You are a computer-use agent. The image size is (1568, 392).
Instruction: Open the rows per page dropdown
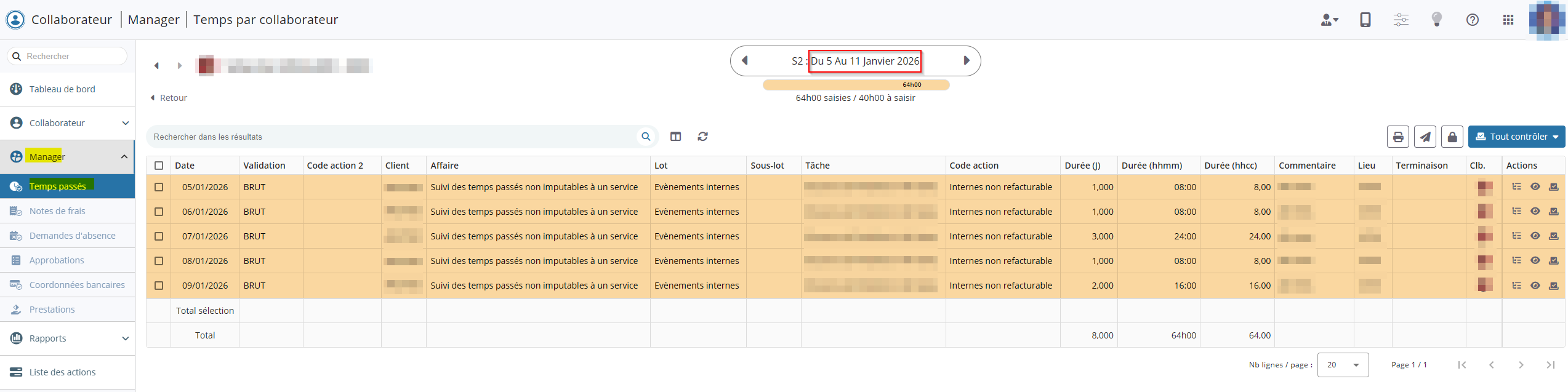(1343, 365)
